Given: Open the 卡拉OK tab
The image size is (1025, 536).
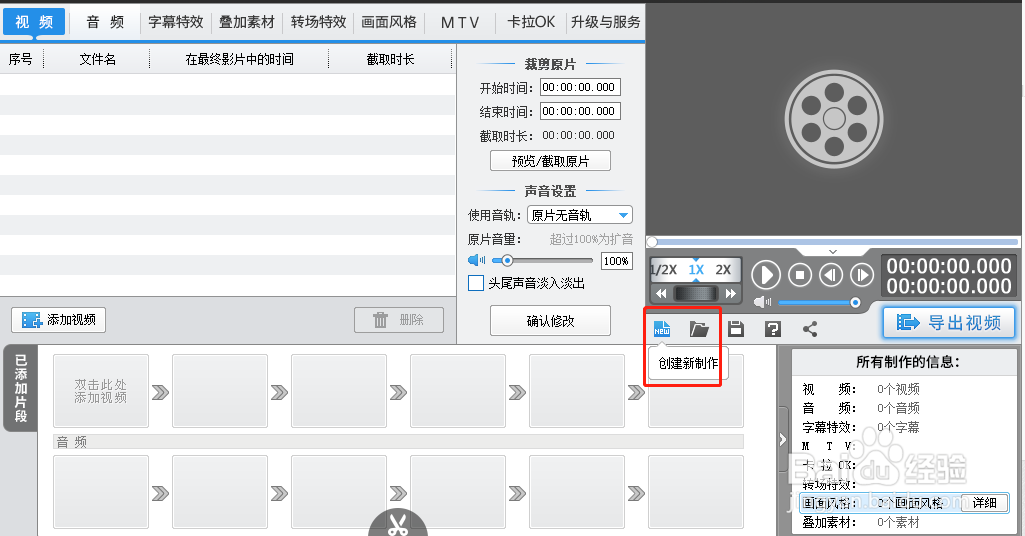Looking at the screenshot, I should [x=531, y=22].
